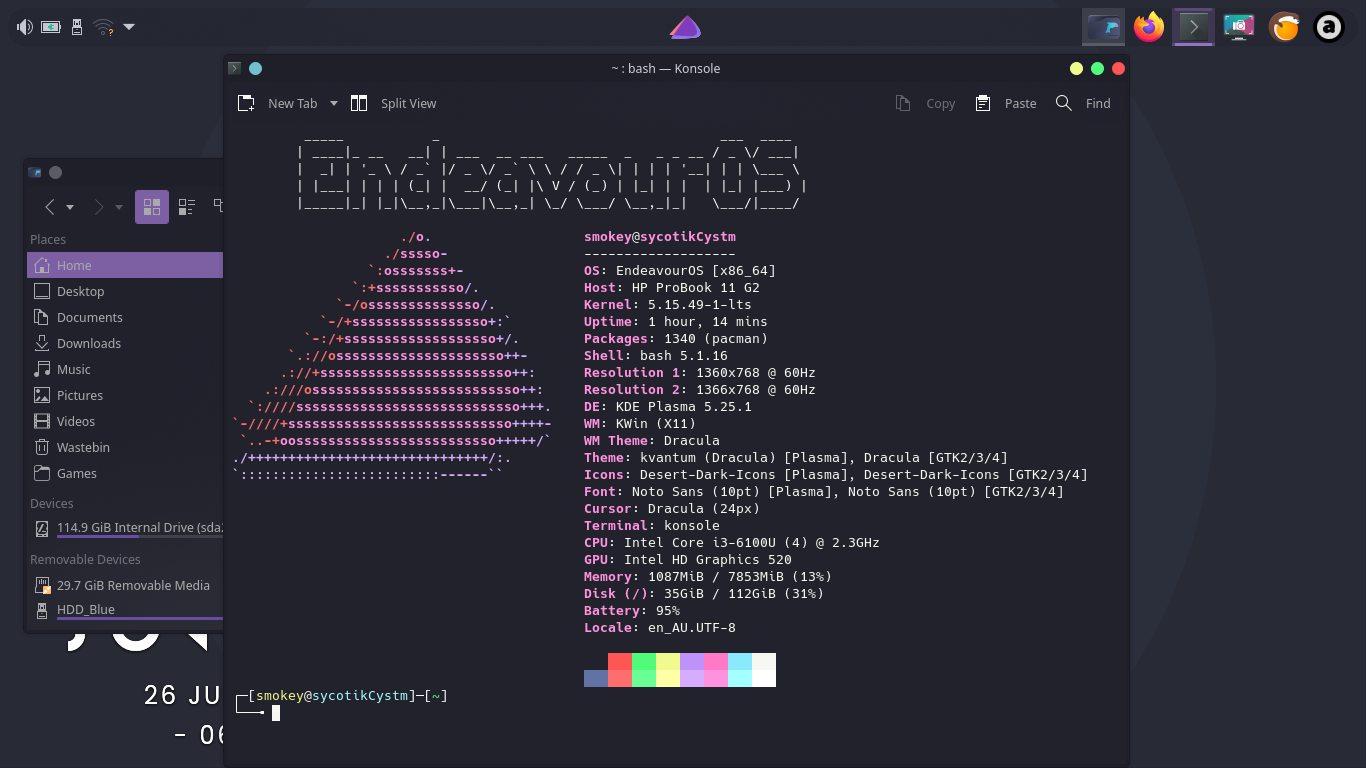
Task: Open Dolphin back history dropdown arrow
Action: point(70,207)
